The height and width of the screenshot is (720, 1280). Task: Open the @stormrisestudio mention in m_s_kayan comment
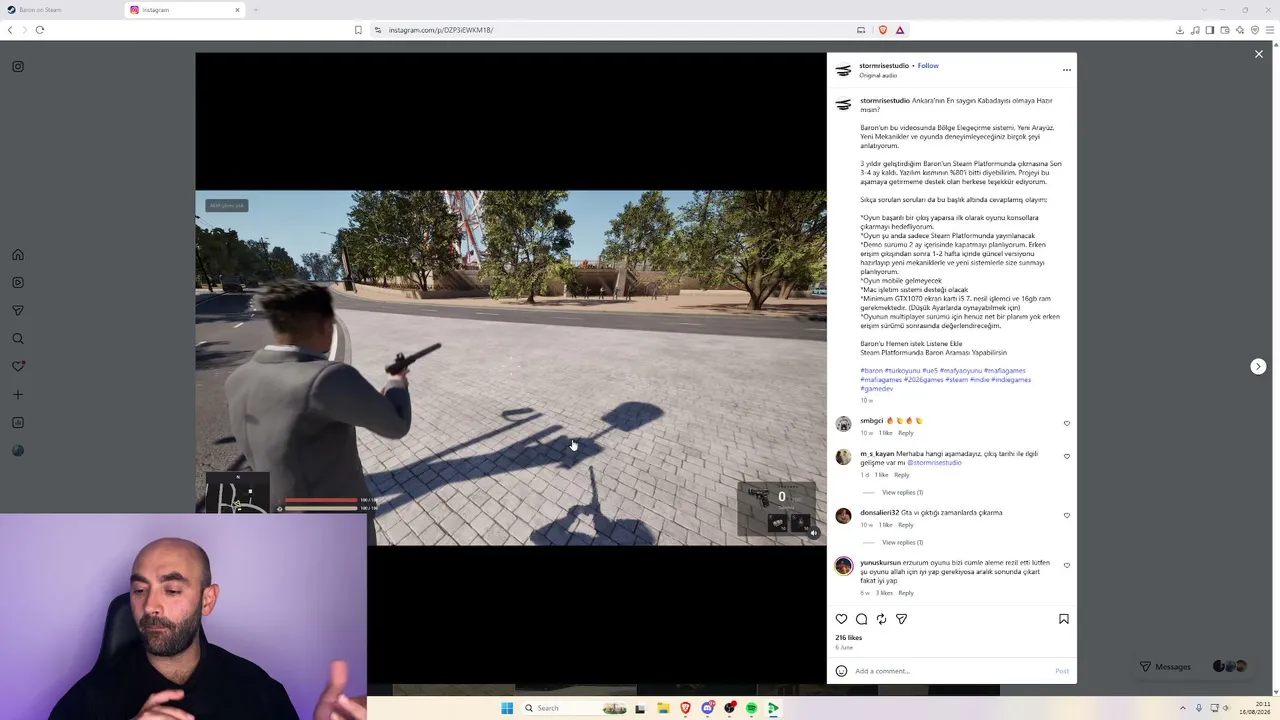(934, 463)
